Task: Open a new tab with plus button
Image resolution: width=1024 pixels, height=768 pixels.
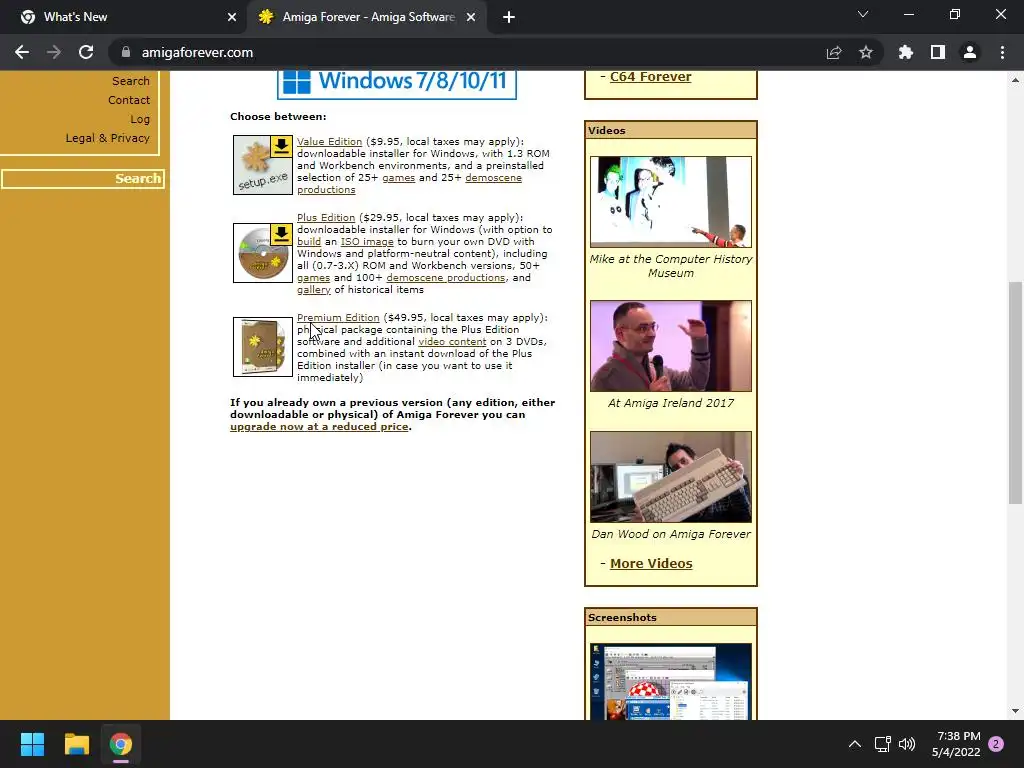Action: point(509,17)
